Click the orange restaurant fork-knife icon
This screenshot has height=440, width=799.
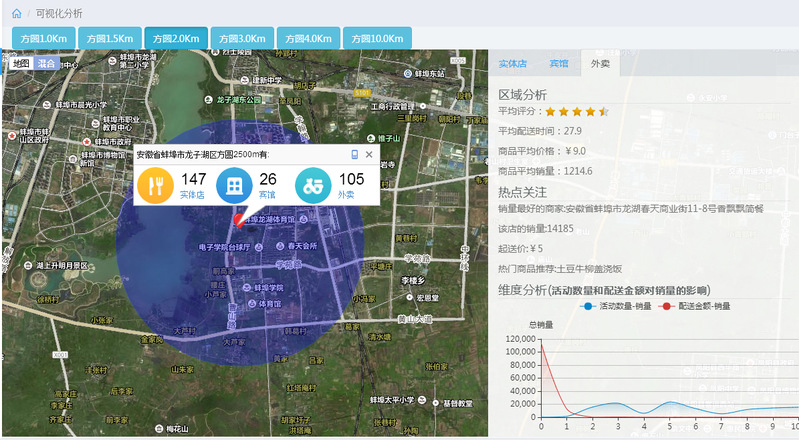point(155,186)
